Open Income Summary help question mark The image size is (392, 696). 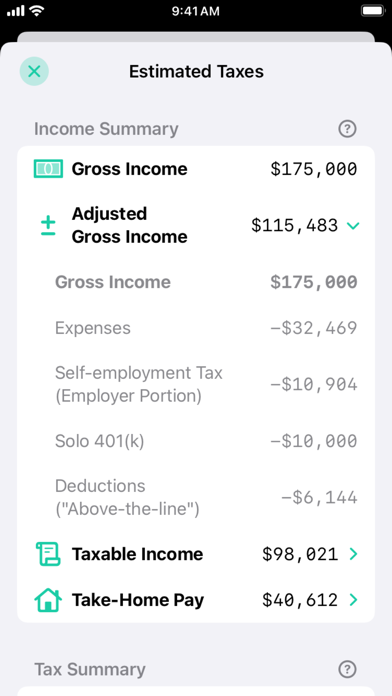pos(347,129)
